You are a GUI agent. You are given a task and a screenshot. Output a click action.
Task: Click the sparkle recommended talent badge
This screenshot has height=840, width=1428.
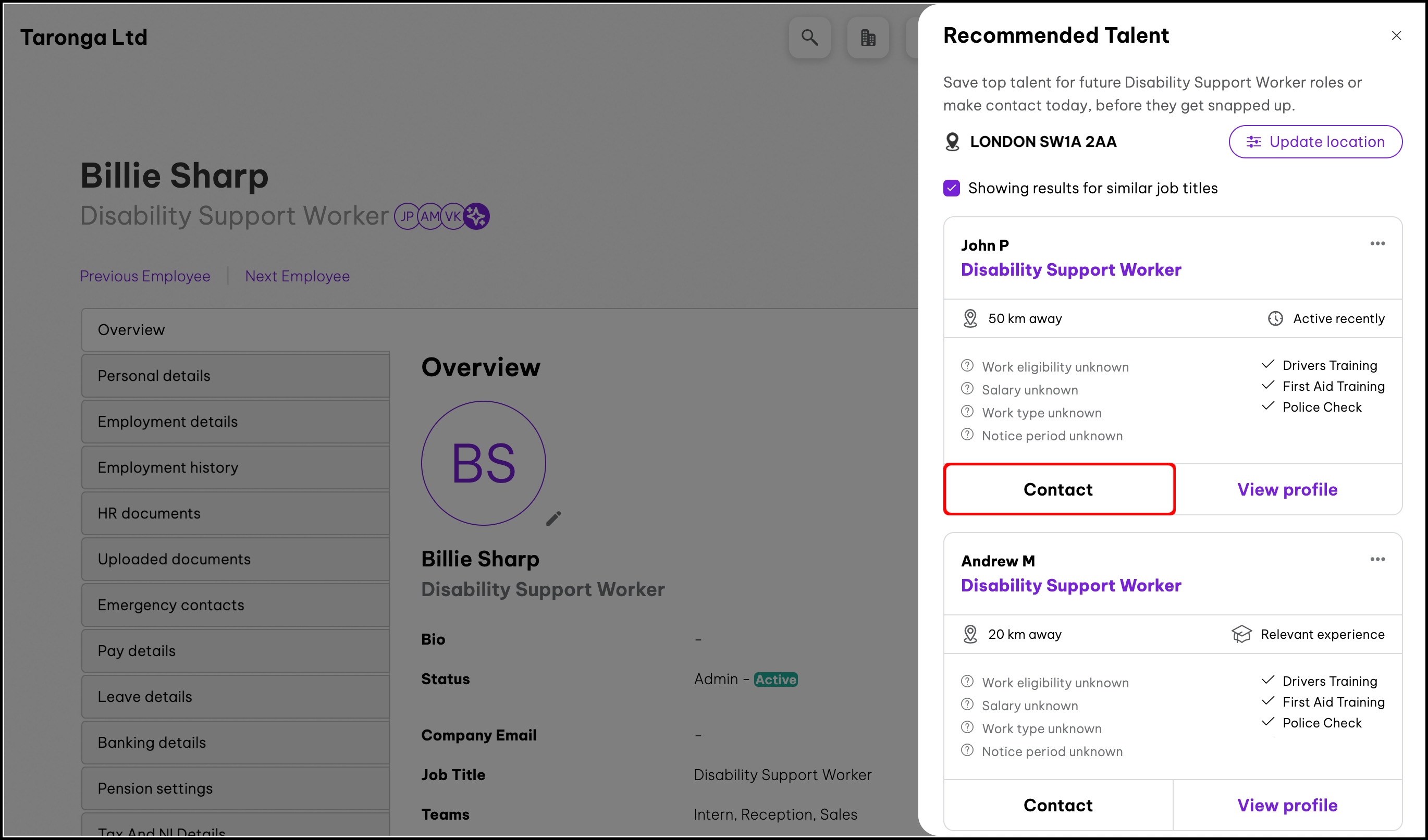click(x=476, y=216)
